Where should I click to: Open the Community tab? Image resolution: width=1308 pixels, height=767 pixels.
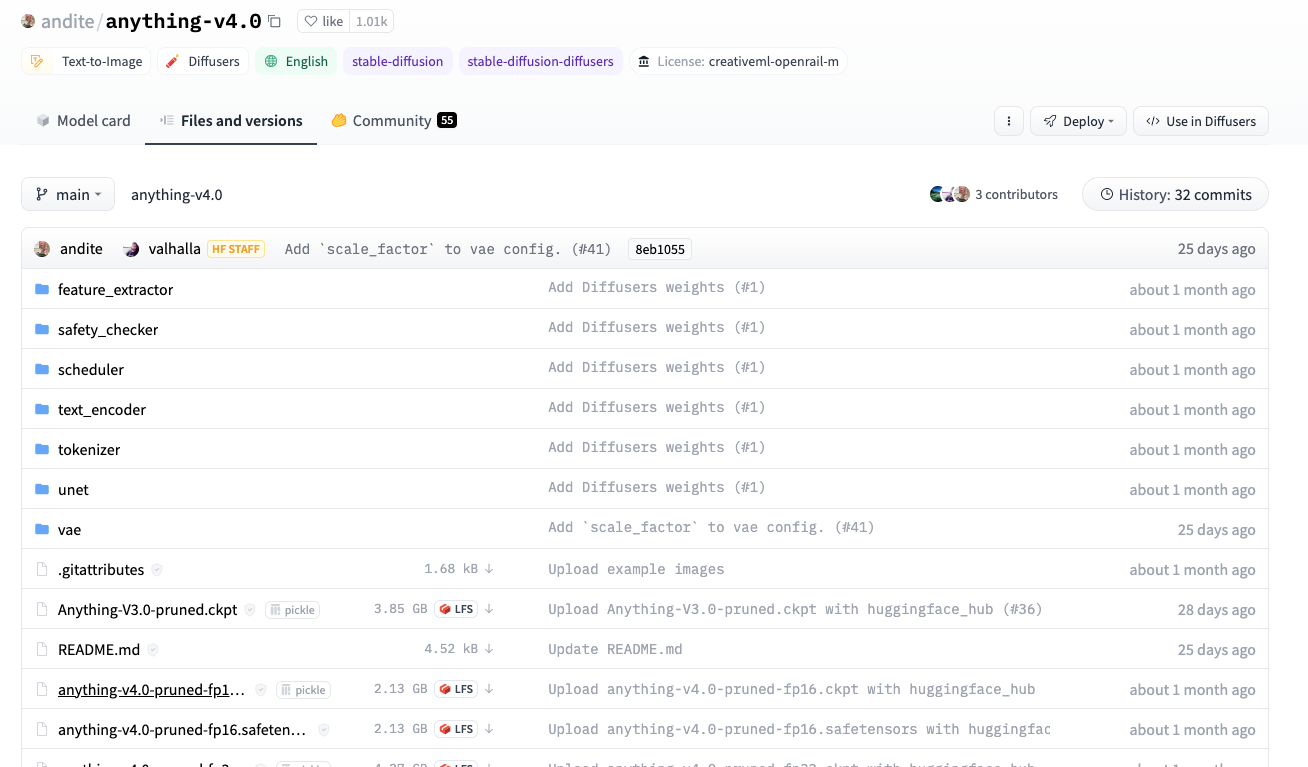coord(394,120)
